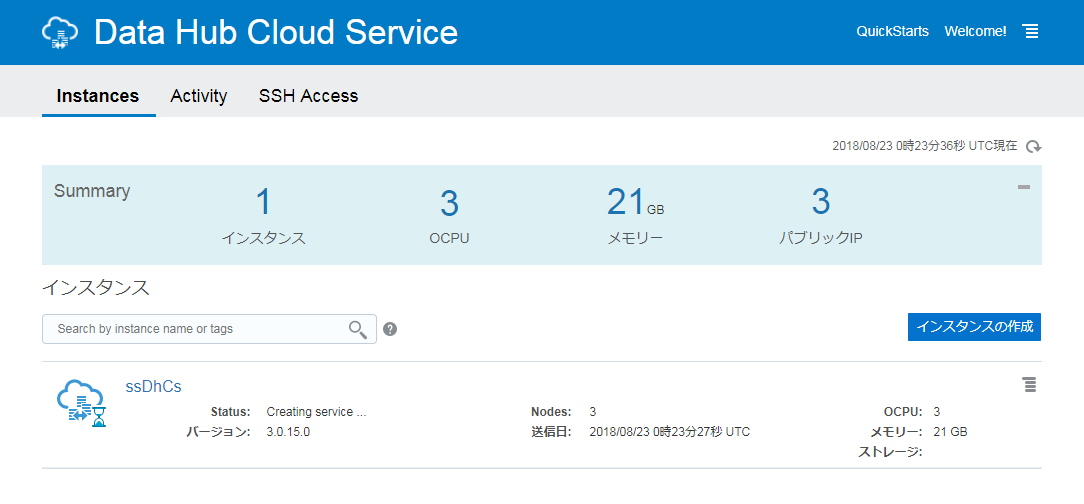The image size is (1084, 504).
Task: Click the ストレージ label
Action: point(890,452)
